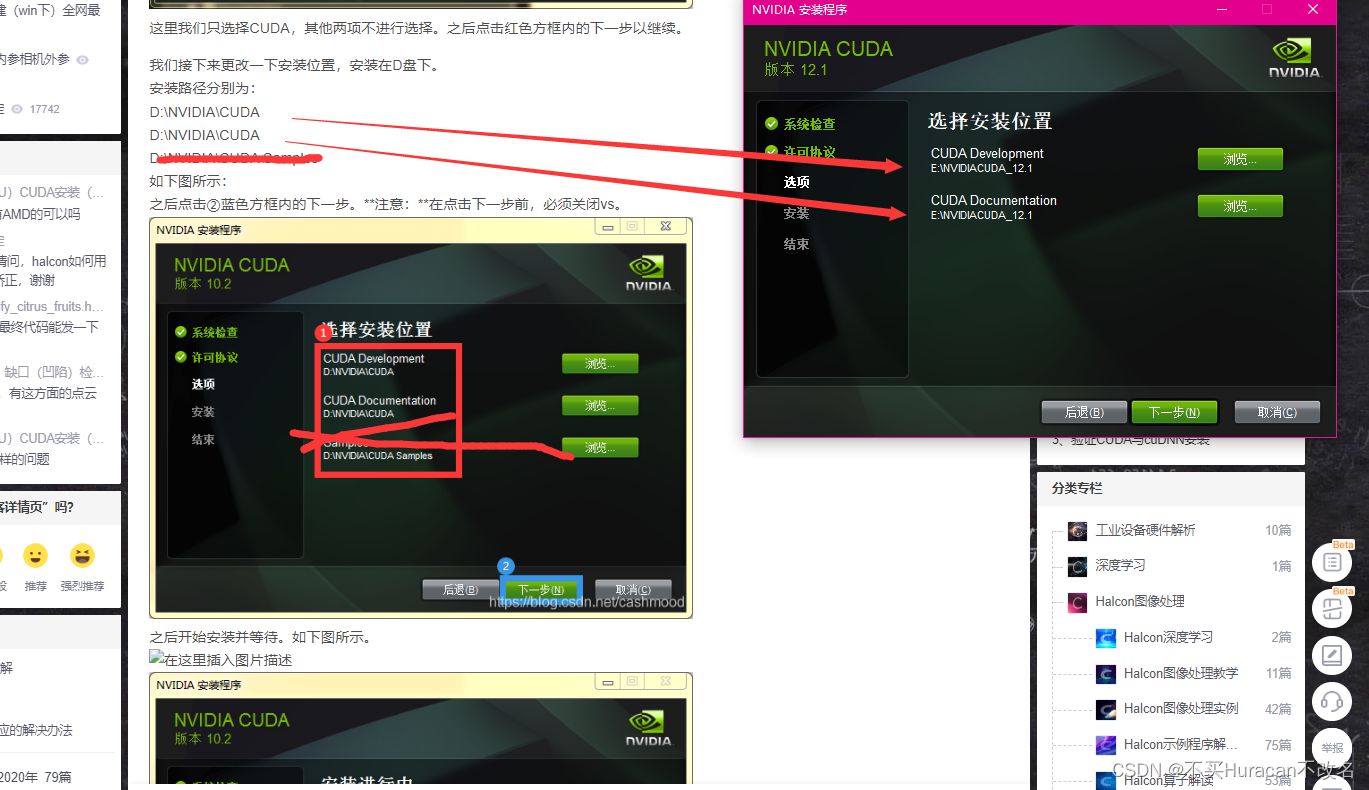This screenshot has height=790, width=1369.
Task: Click the eye icon beside 内参相机外参
Action: (x=83, y=60)
